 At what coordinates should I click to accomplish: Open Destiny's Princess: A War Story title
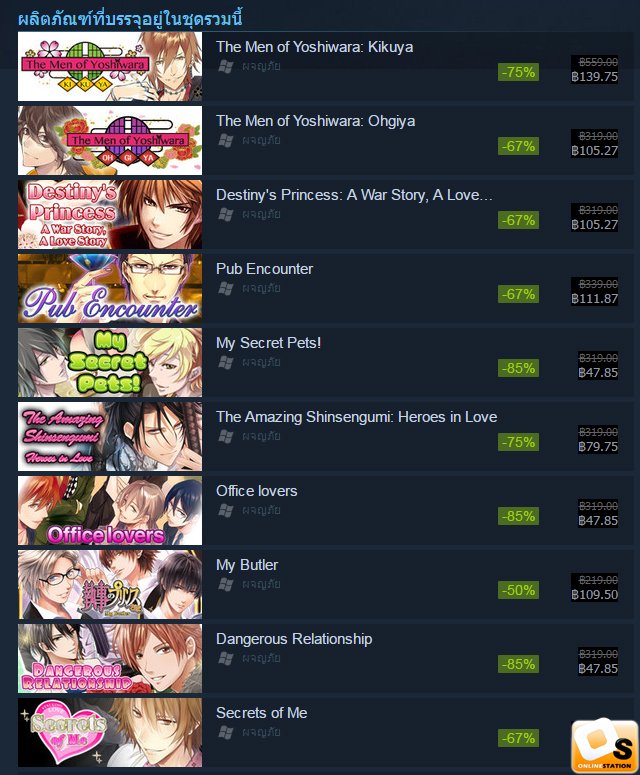(354, 195)
